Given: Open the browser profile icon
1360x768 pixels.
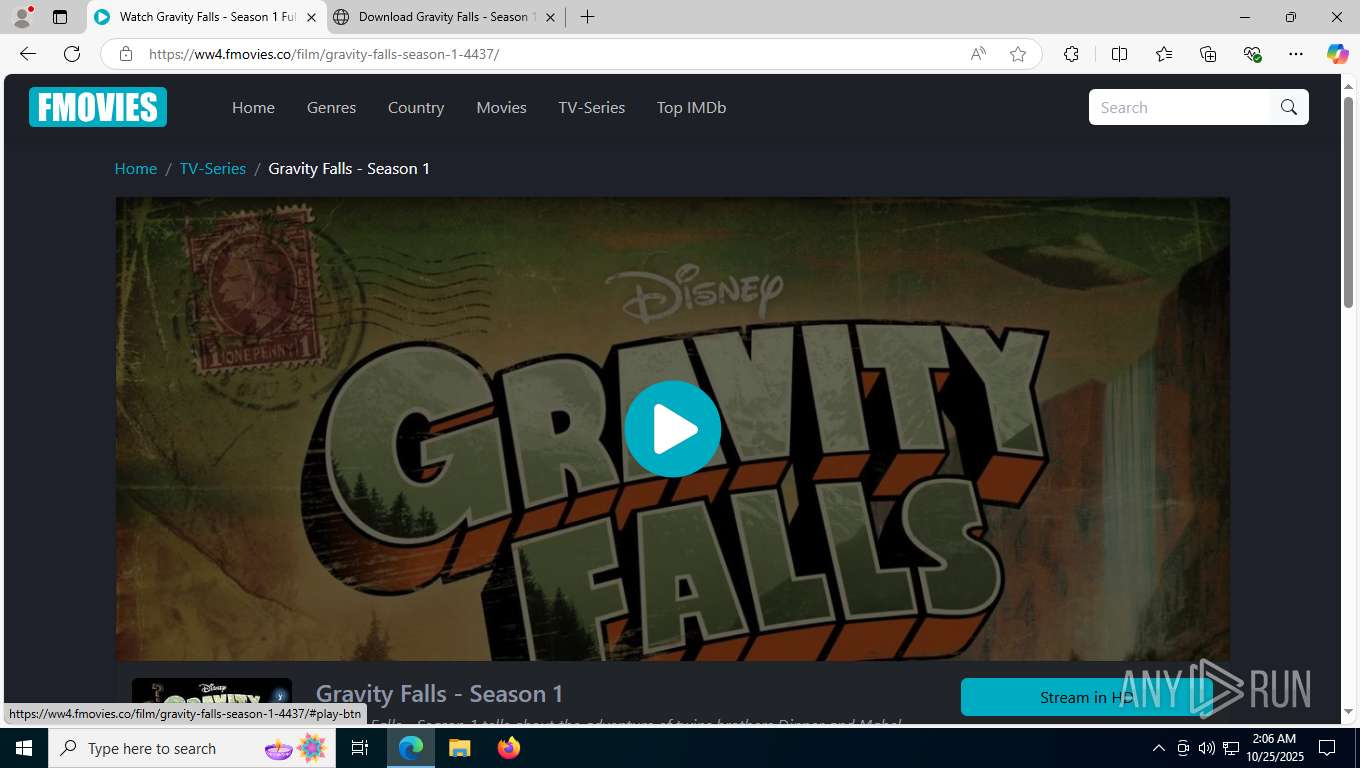Looking at the screenshot, I should (x=22, y=17).
